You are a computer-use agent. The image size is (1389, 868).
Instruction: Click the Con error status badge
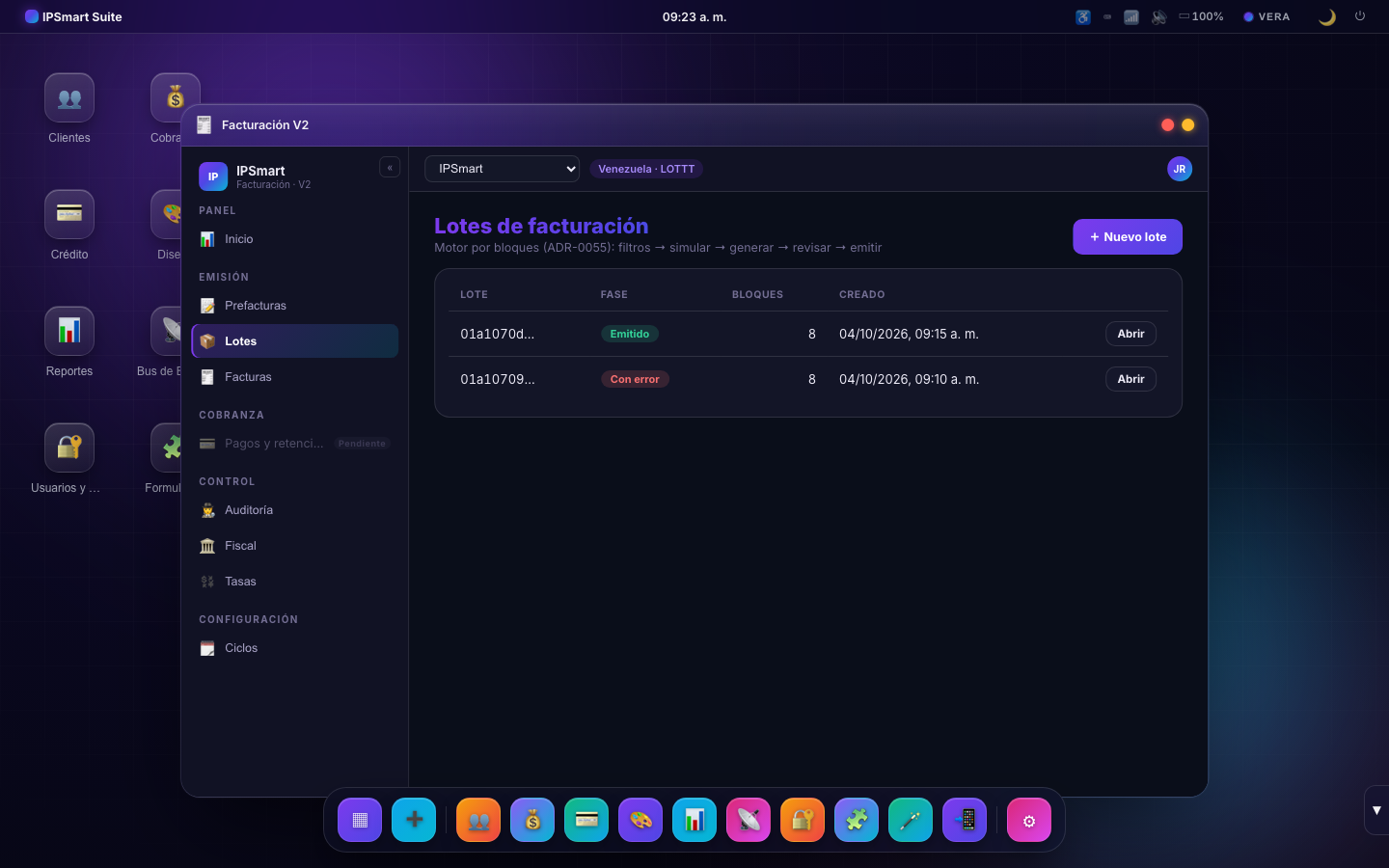pos(635,379)
